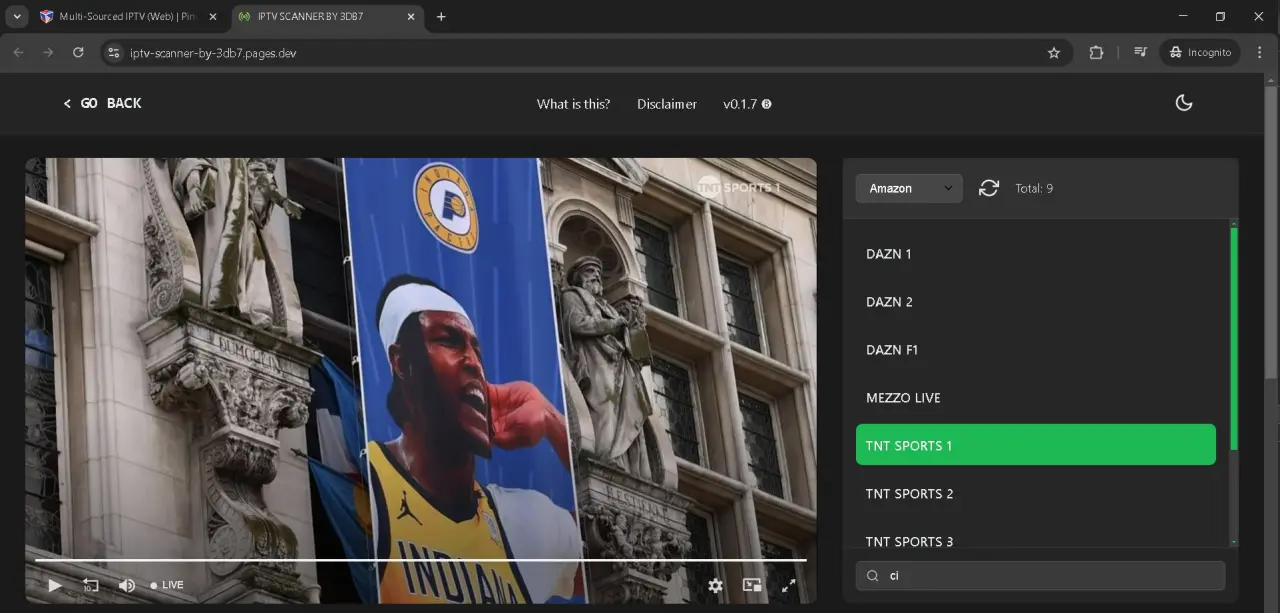The image size is (1280, 613).
Task: Open the Disclaimer link
Action: point(667,104)
